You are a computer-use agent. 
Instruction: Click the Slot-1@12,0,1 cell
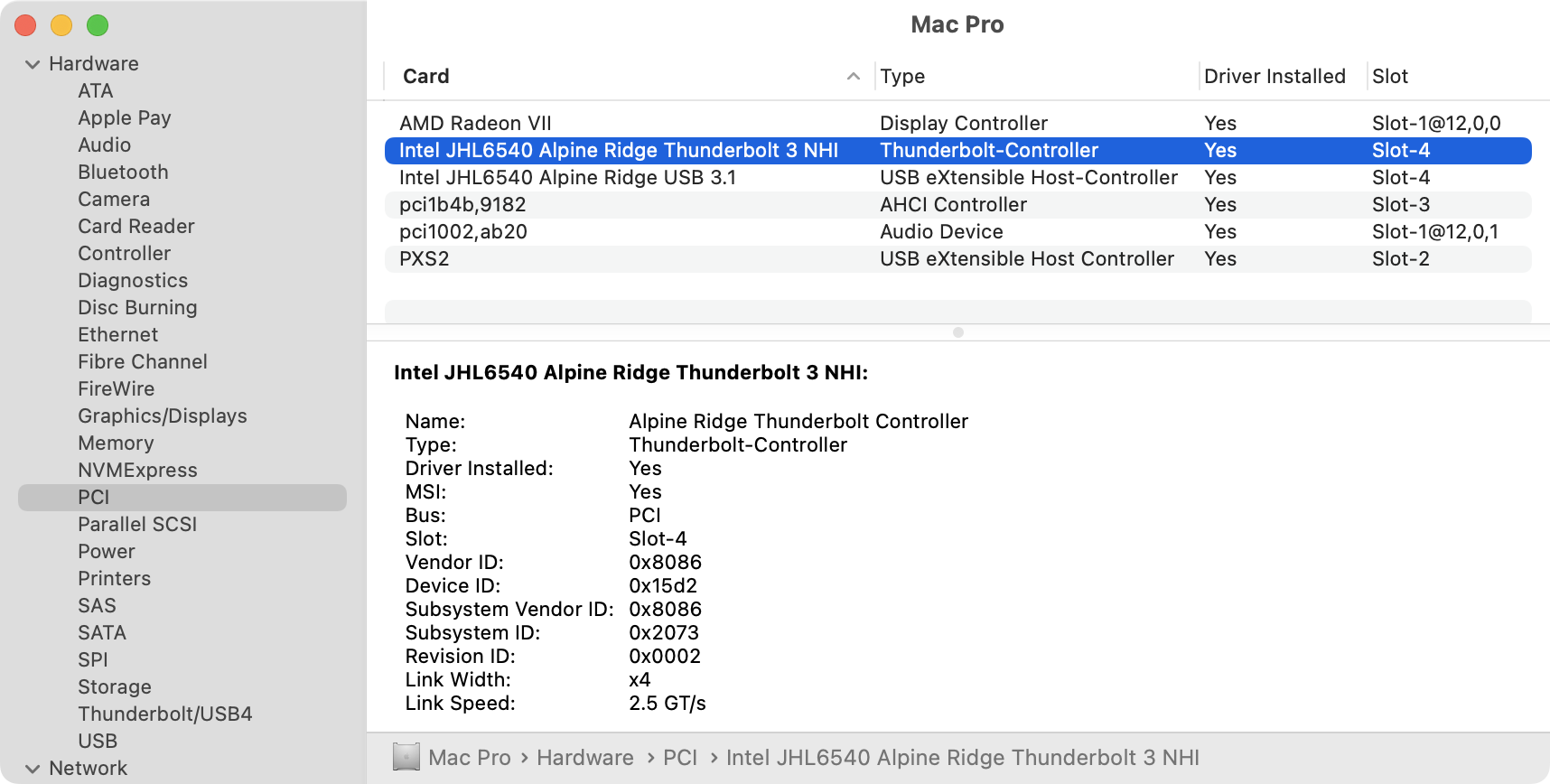pos(1435,232)
